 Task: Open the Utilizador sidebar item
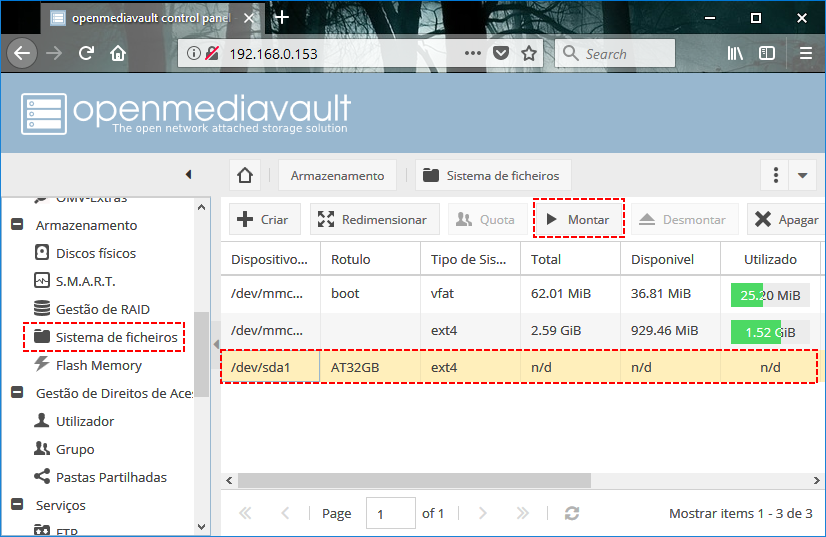[85, 421]
